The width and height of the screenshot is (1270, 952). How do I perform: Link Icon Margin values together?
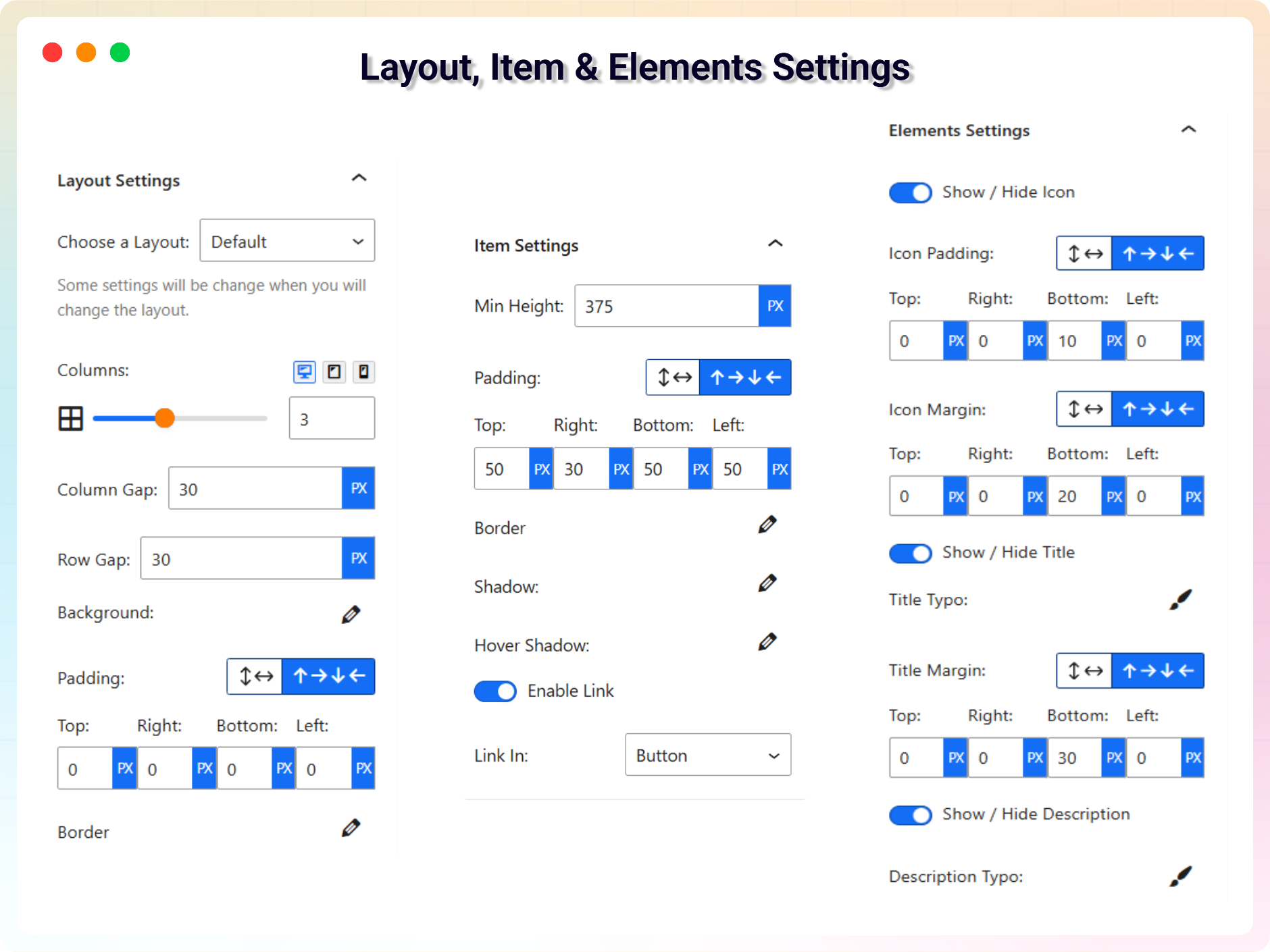tap(1084, 409)
